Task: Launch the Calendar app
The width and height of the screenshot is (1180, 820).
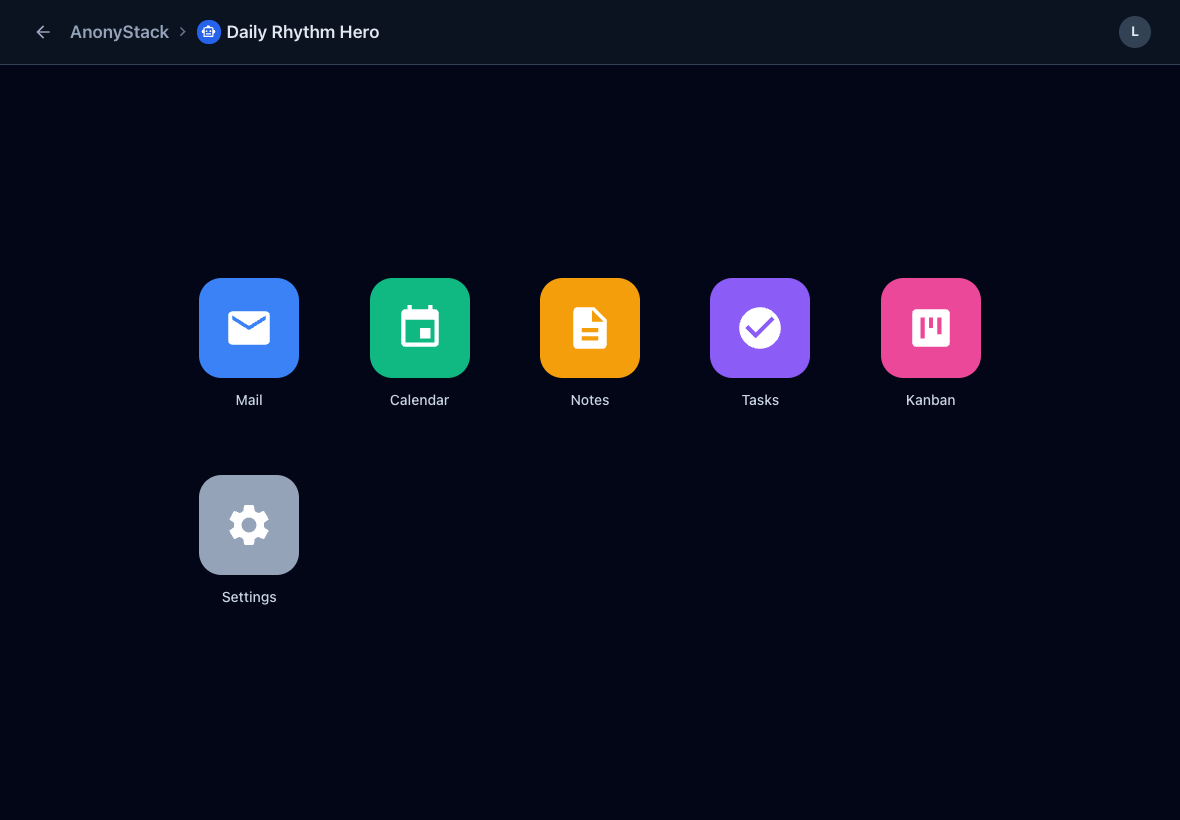Action: 419,328
